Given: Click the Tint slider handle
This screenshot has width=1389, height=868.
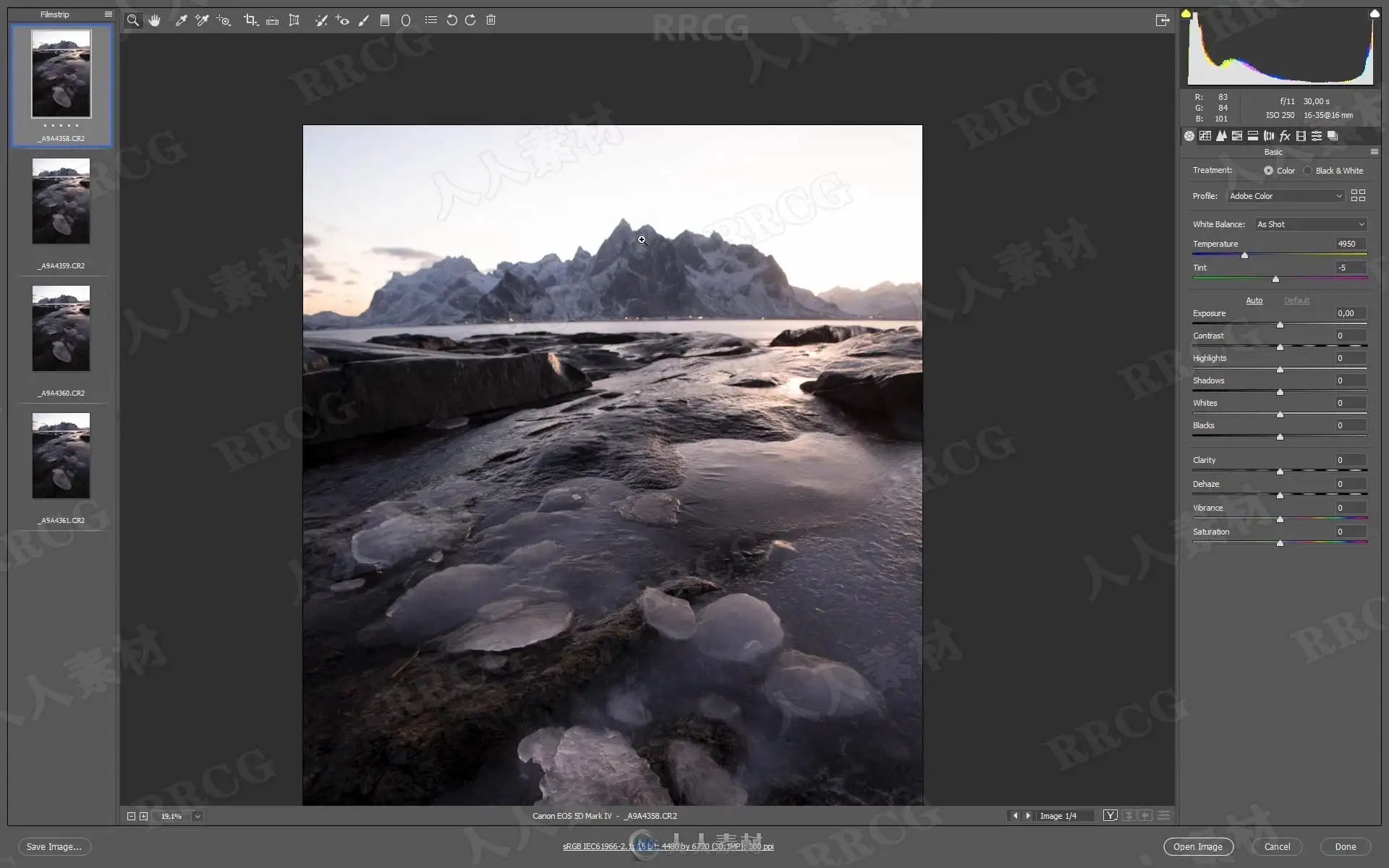Looking at the screenshot, I should tap(1275, 279).
